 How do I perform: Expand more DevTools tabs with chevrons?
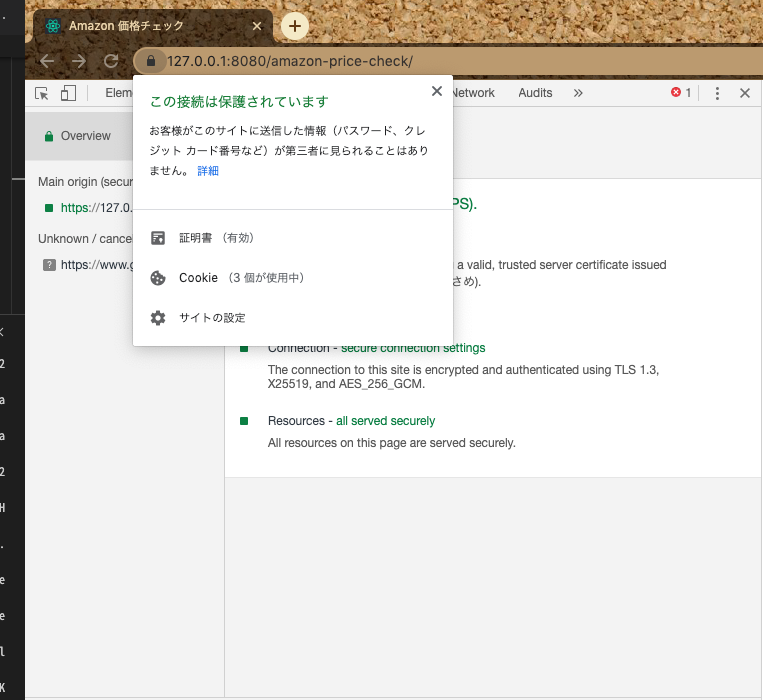coord(578,93)
